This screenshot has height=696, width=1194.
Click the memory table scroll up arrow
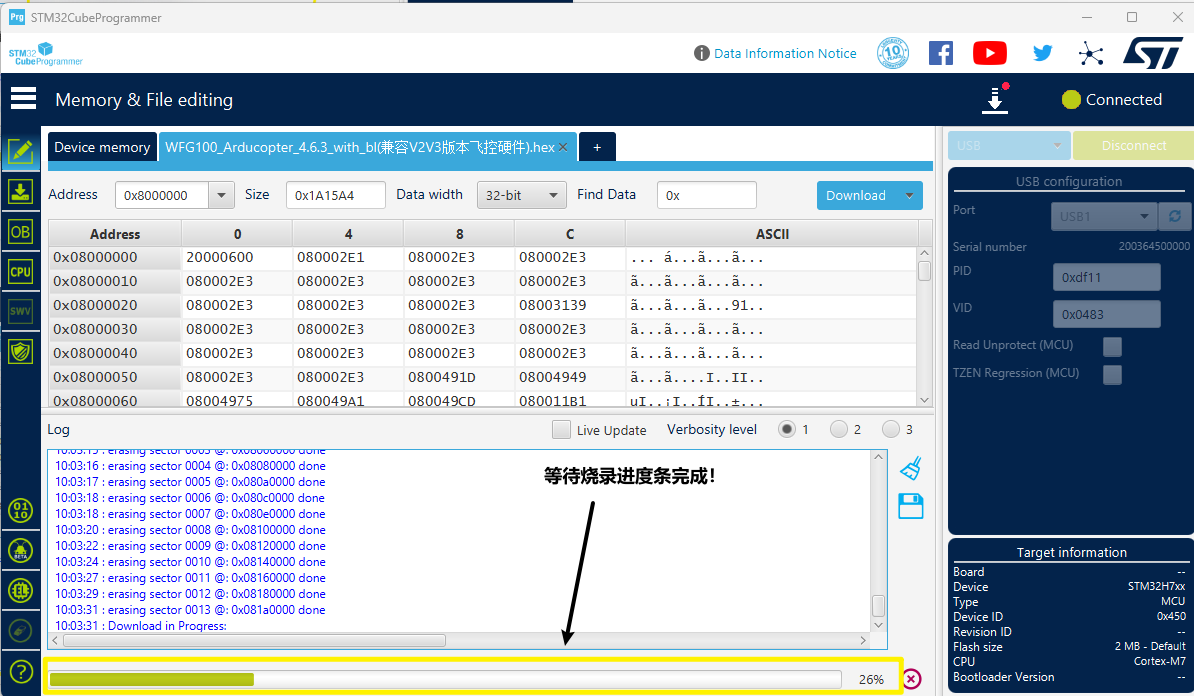click(924, 253)
